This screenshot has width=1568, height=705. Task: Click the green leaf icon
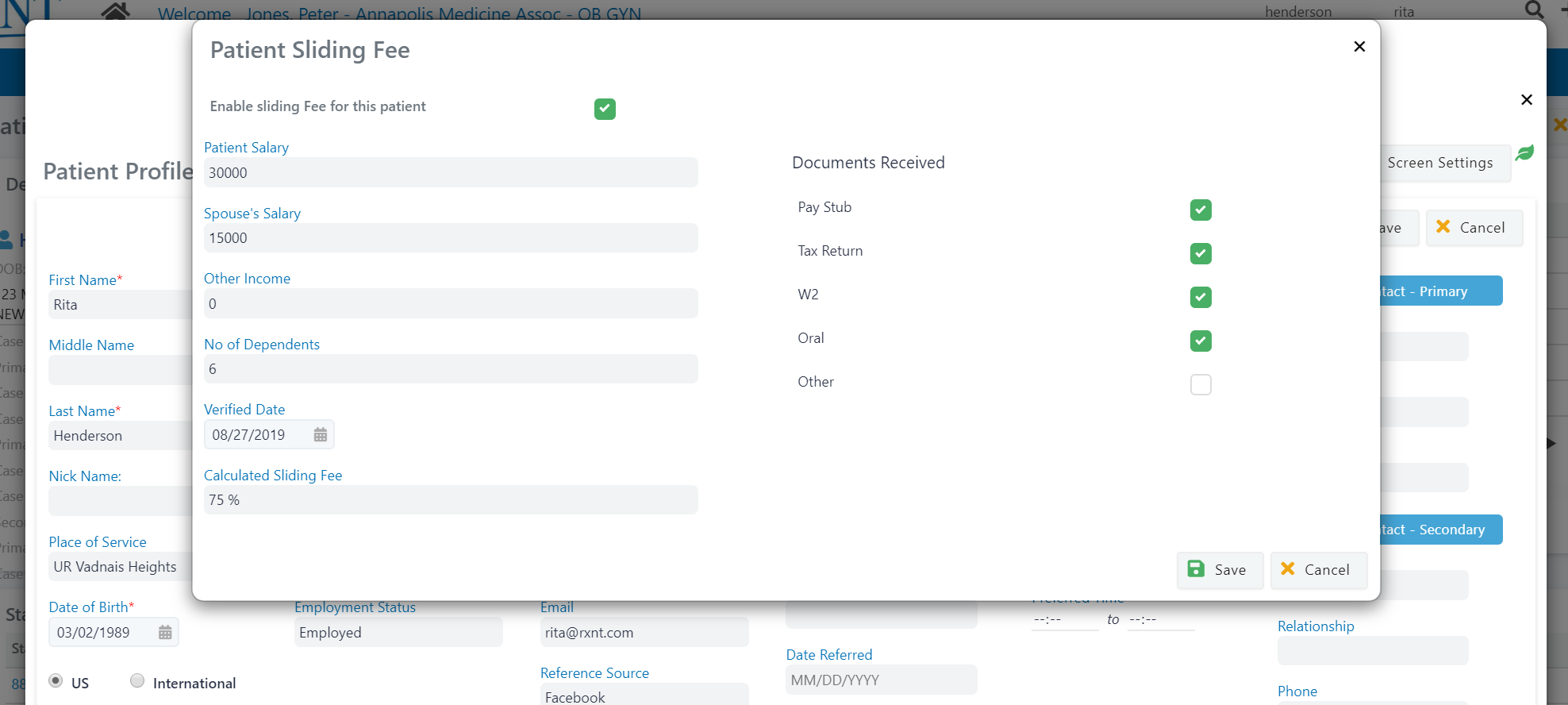point(1524,153)
